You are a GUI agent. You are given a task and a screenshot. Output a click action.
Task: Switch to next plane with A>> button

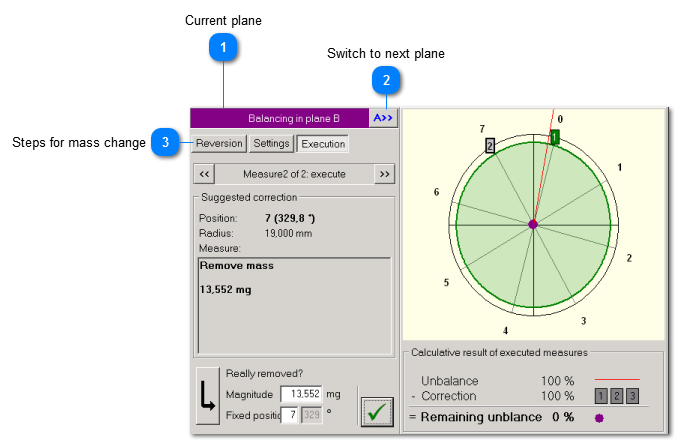pos(384,118)
